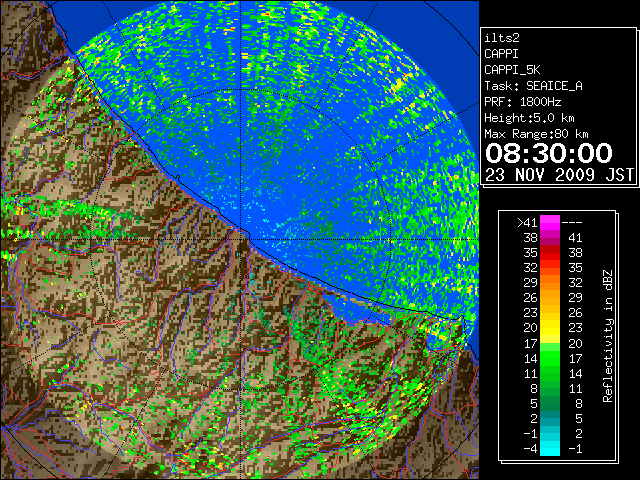Click the bright green 14-17 dBZ swatch
640x480 pixels.
[x=550, y=358]
